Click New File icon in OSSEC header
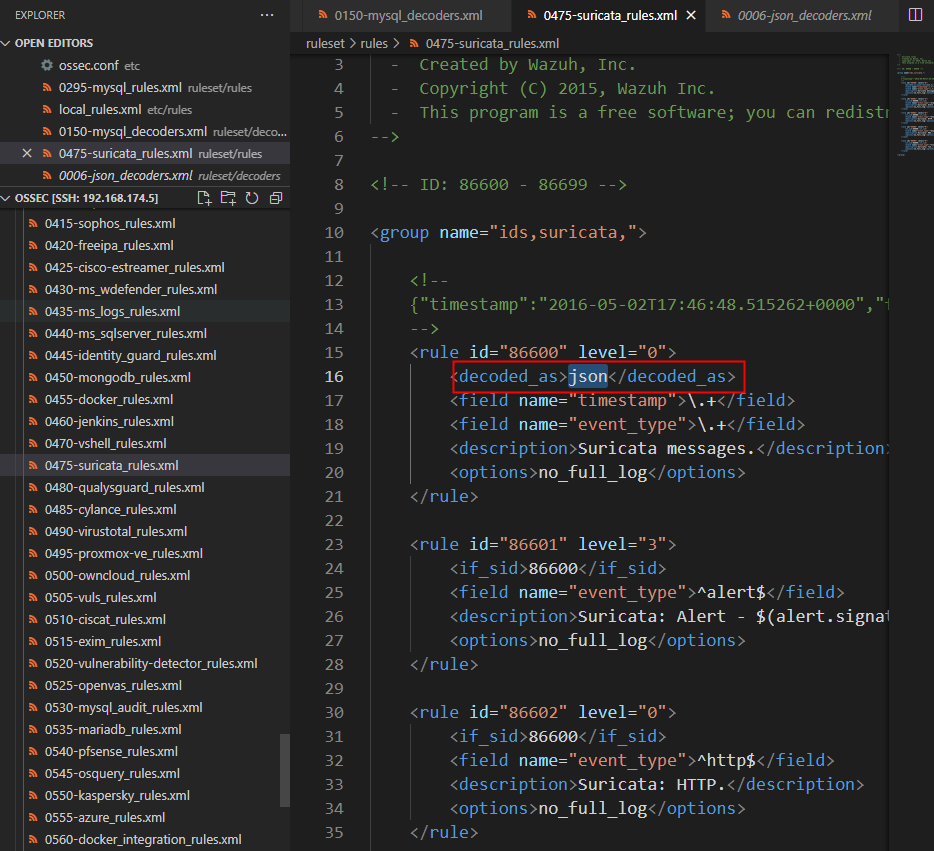 [204, 198]
